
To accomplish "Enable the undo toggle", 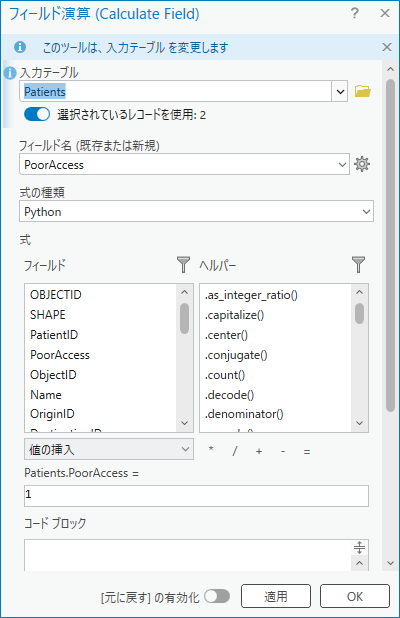I will [217, 596].
